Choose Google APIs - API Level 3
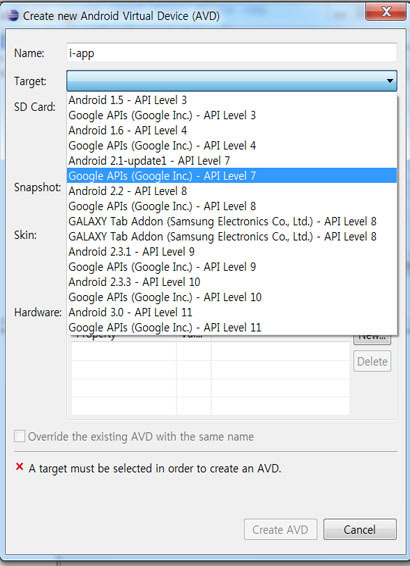This screenshot has height=566, width=410. click(x=232, y=115)
